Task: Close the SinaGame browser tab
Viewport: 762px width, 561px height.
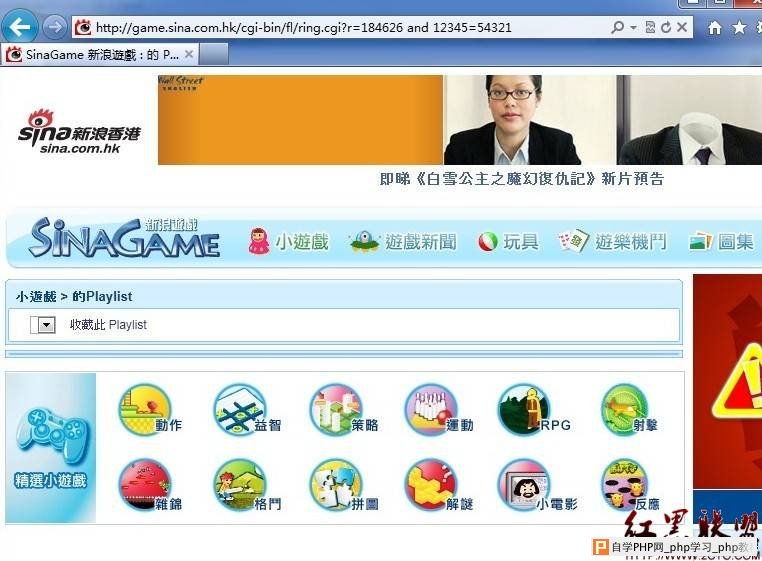Action: click(189, 54)
